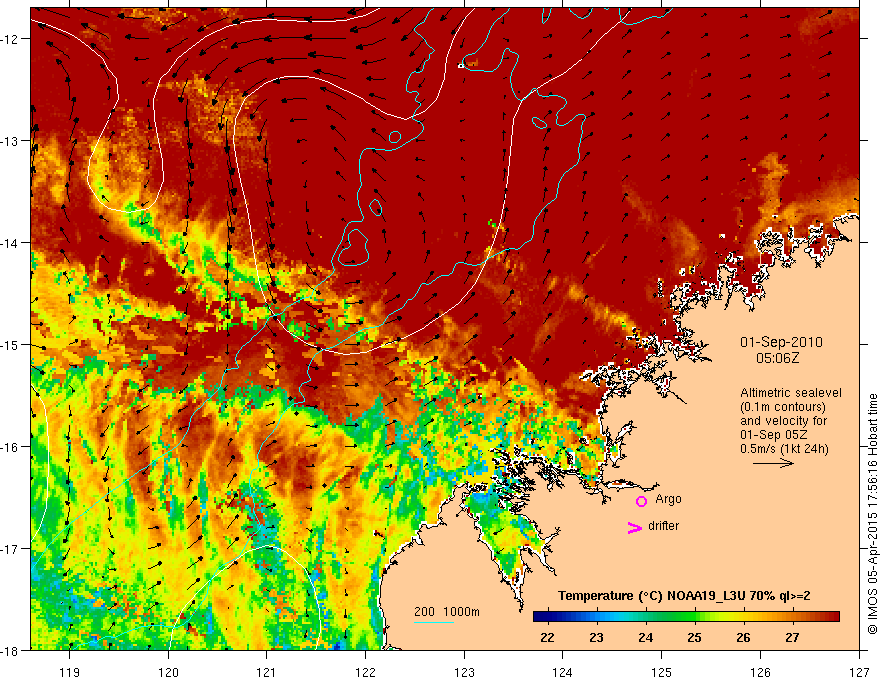Click the "Argo" legend label

click(668, 499)
